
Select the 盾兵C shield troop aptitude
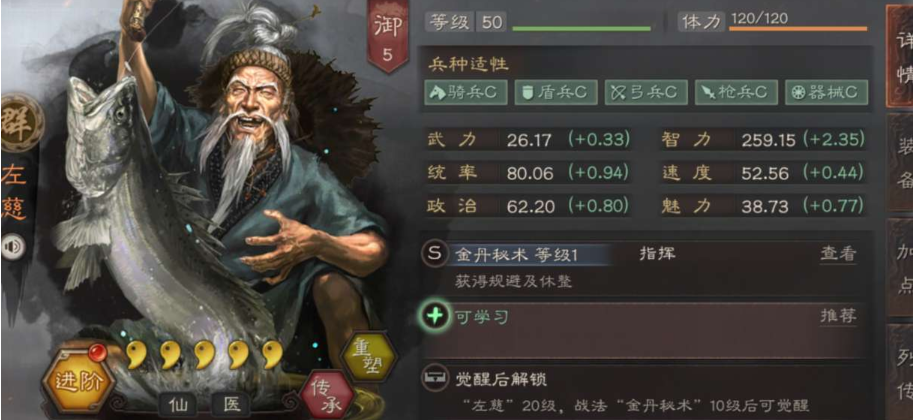555,92
